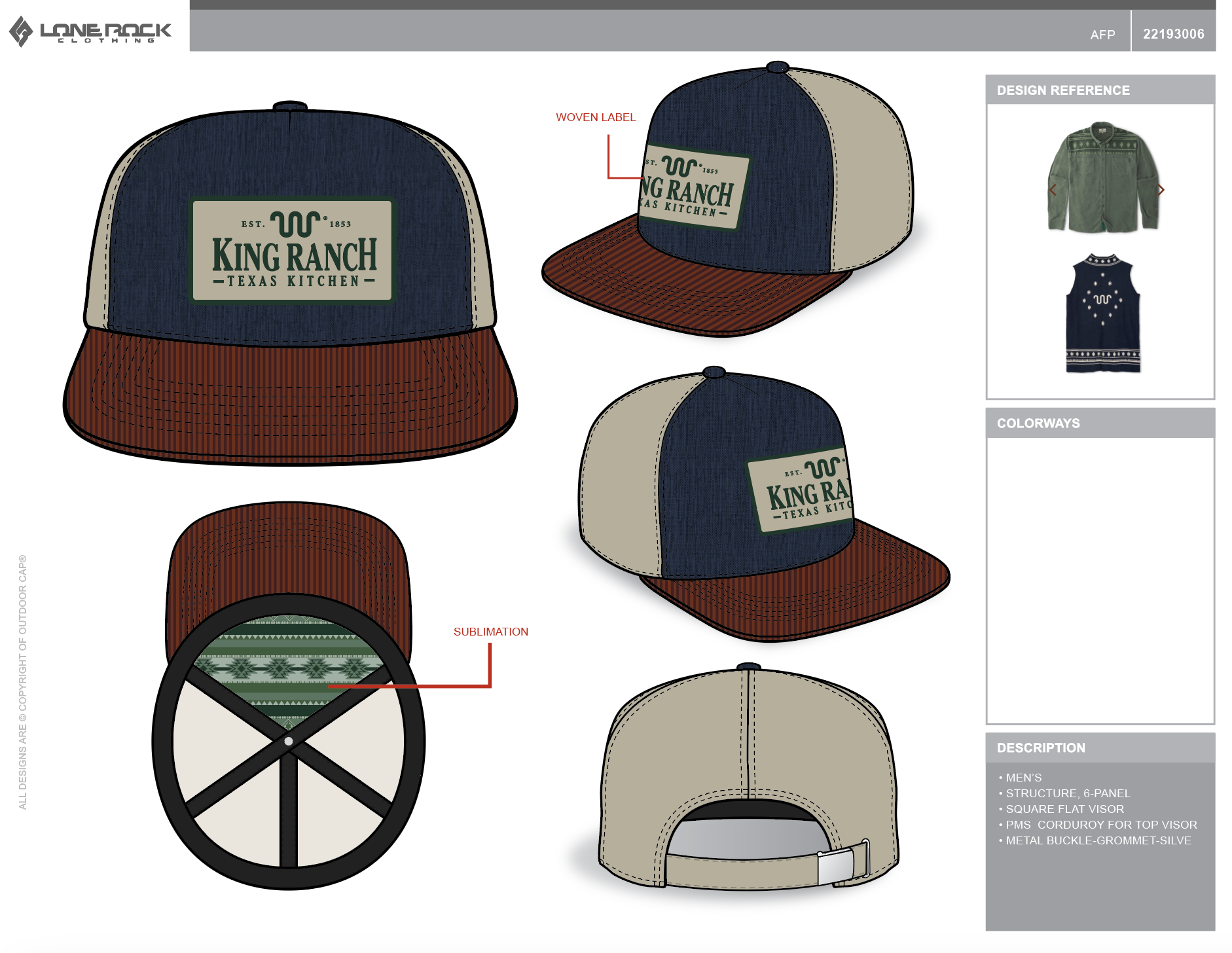The image size is (1232, 953).
Task: Click the COLORWAYS panel header
Action: [x=1100, y=423]
